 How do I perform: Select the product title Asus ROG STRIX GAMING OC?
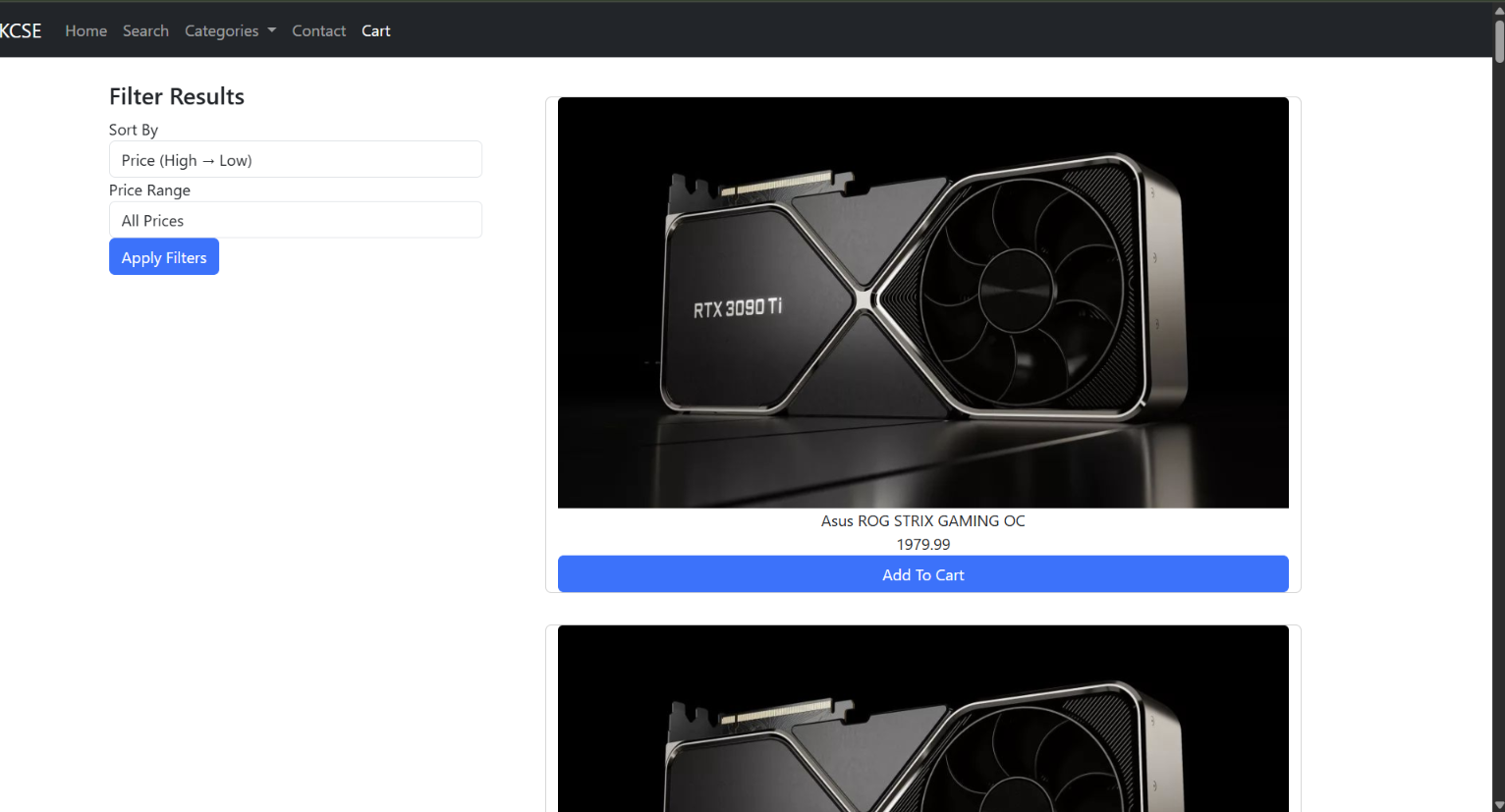(922, 520)
